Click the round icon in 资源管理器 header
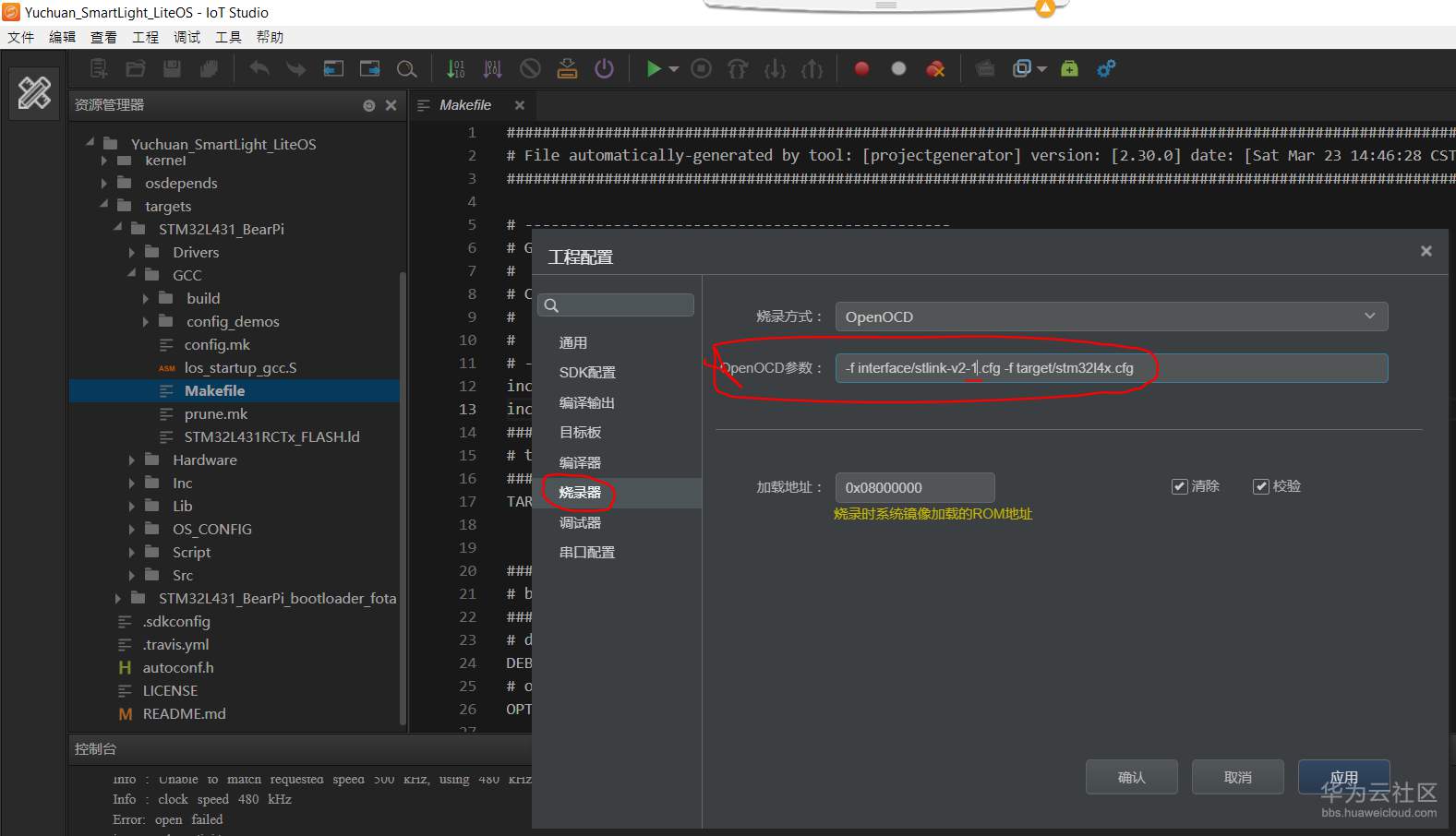 (x=369, y=105)
